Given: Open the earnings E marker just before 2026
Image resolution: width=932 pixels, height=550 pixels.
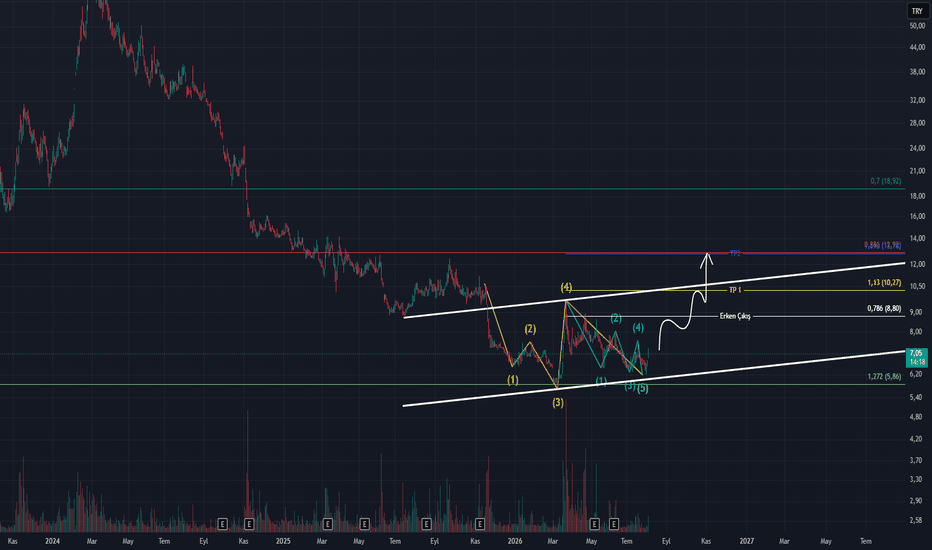Looking at the screenshot, I should [x=480, y=524].
